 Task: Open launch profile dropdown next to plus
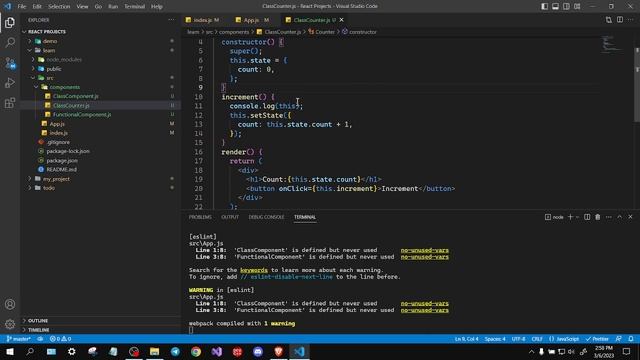pos(577,217)
